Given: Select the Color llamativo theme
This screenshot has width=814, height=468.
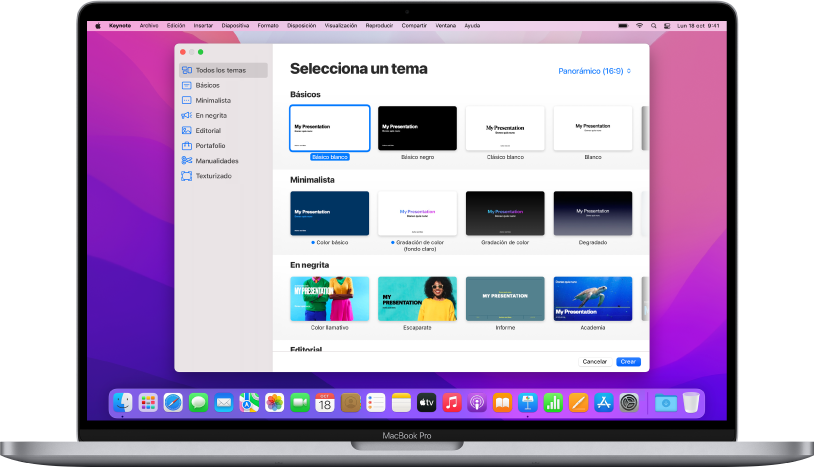Looking at the screenshot, I should 330,299.
